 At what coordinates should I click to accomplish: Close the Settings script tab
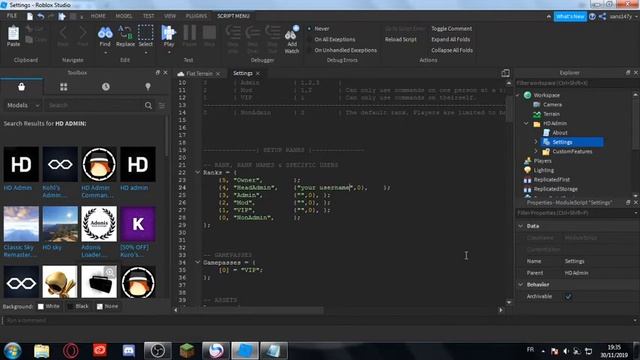point(258,73)
